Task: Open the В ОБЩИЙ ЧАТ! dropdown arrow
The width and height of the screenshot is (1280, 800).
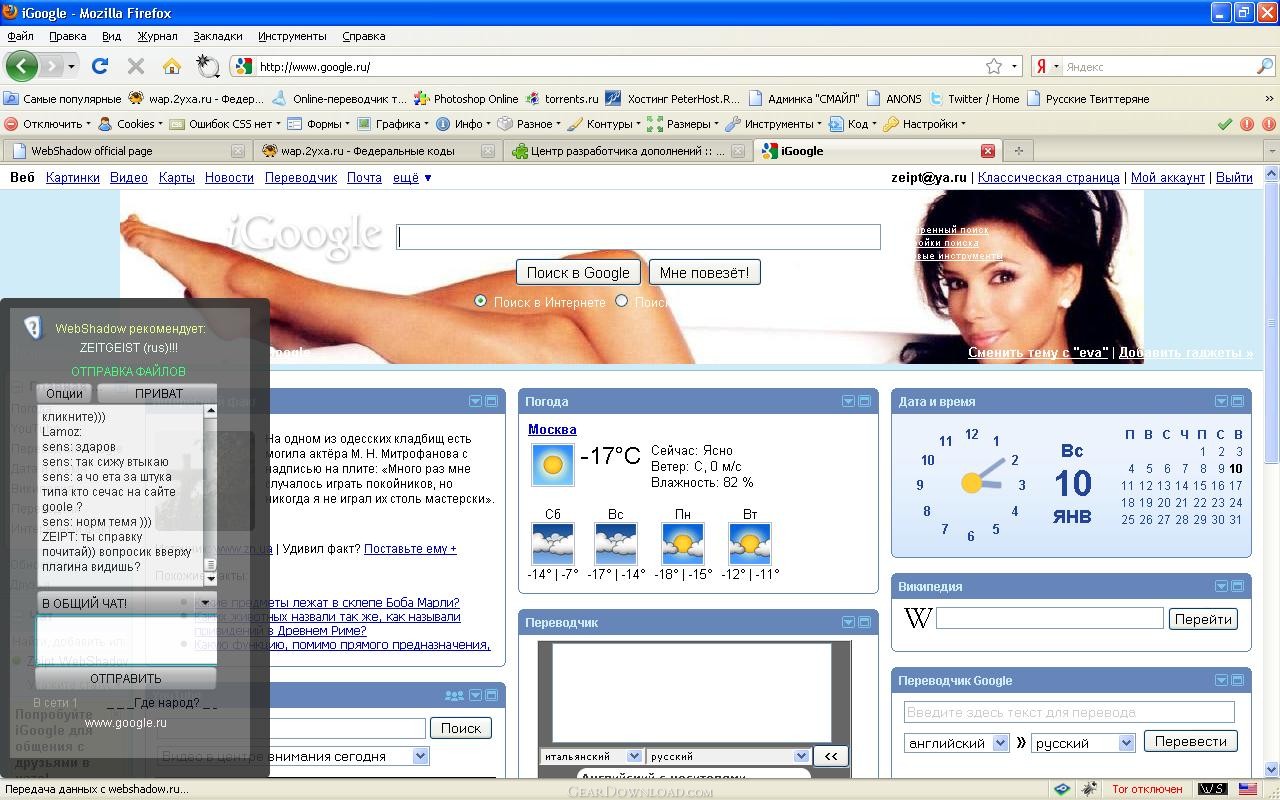Action: click(x=205, y=603)
